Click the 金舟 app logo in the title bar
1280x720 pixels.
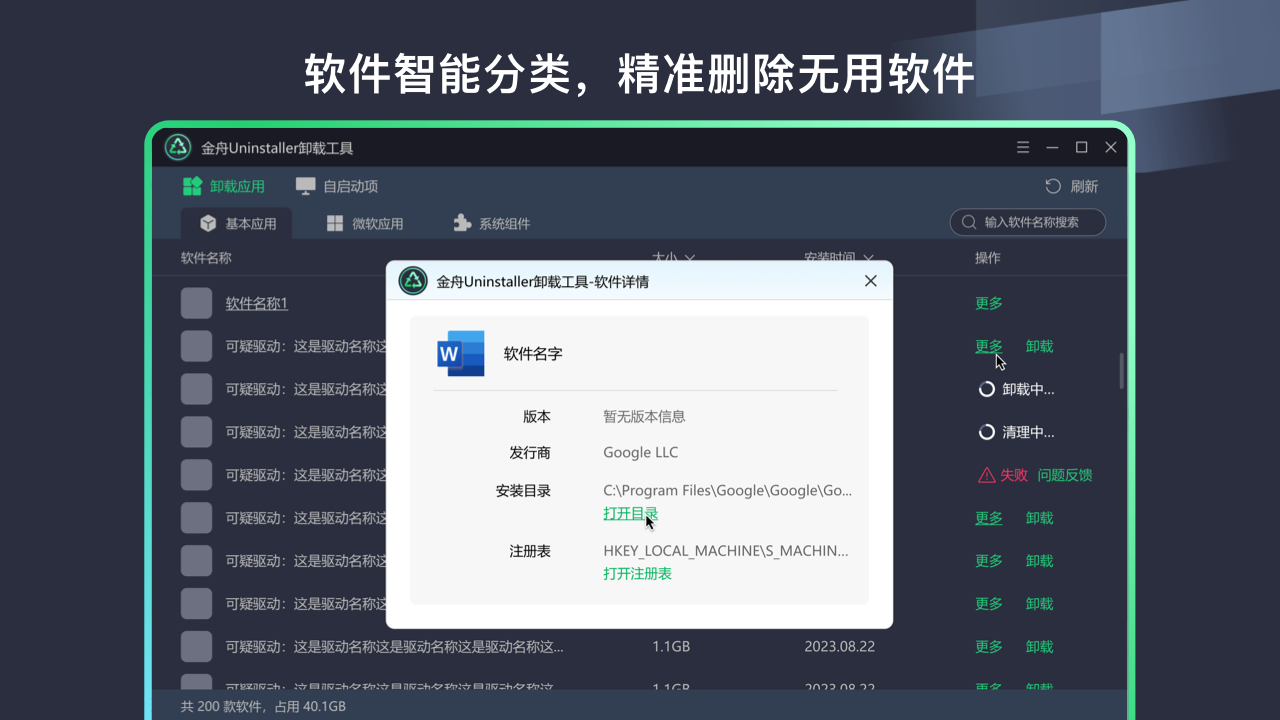177,147
